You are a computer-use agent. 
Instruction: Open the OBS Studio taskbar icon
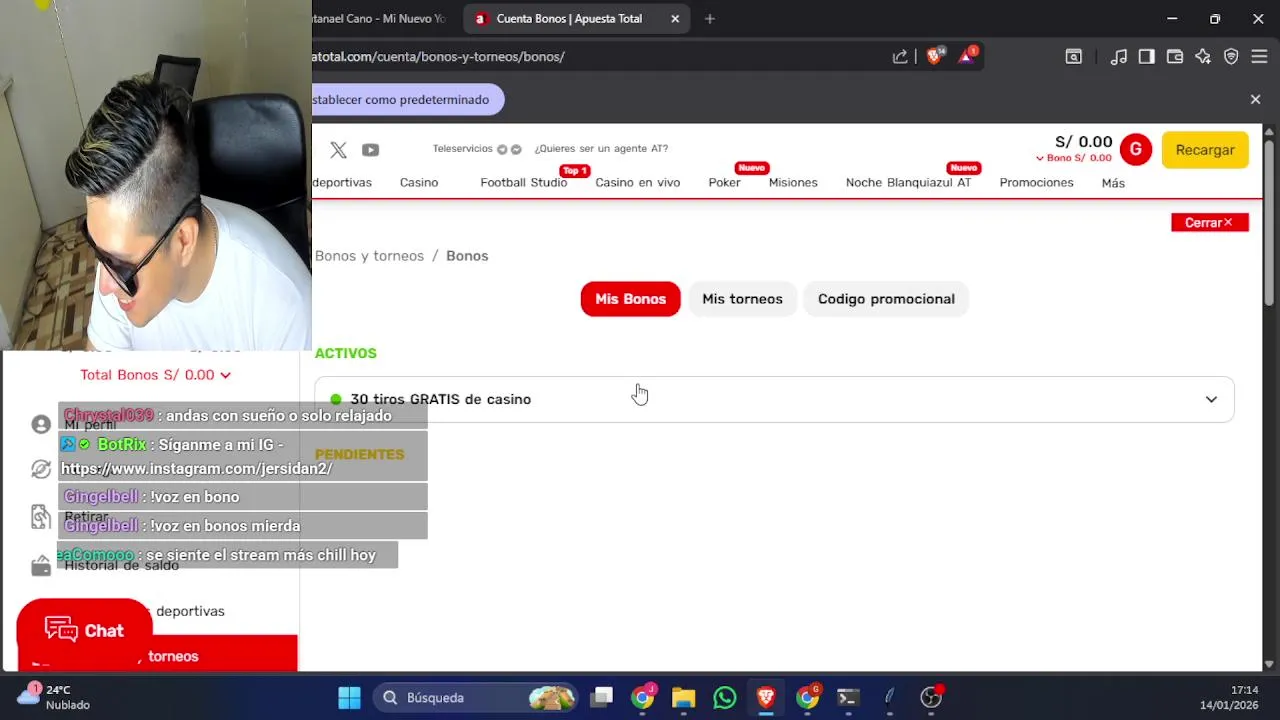[931, 697]
